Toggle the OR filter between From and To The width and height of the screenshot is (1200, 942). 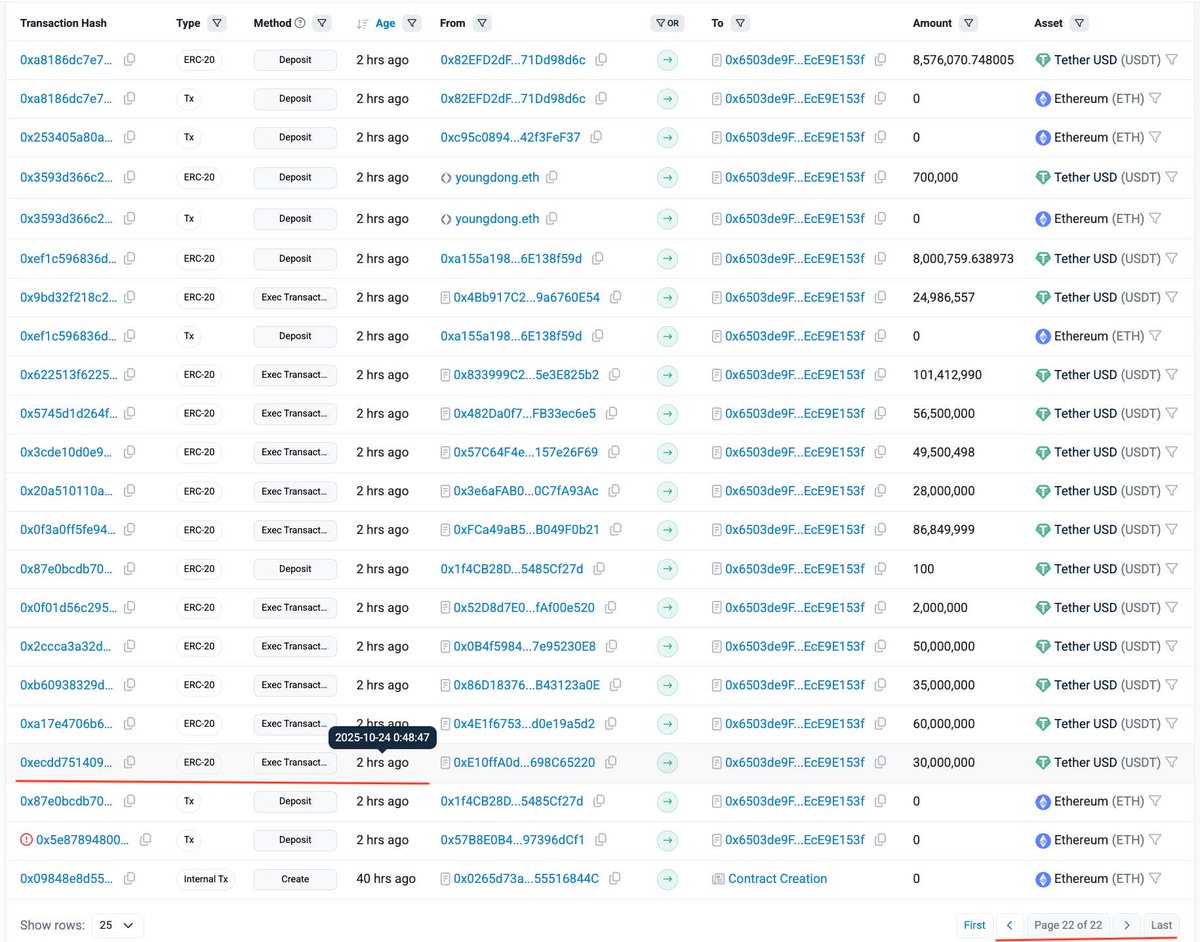(667, 23)
